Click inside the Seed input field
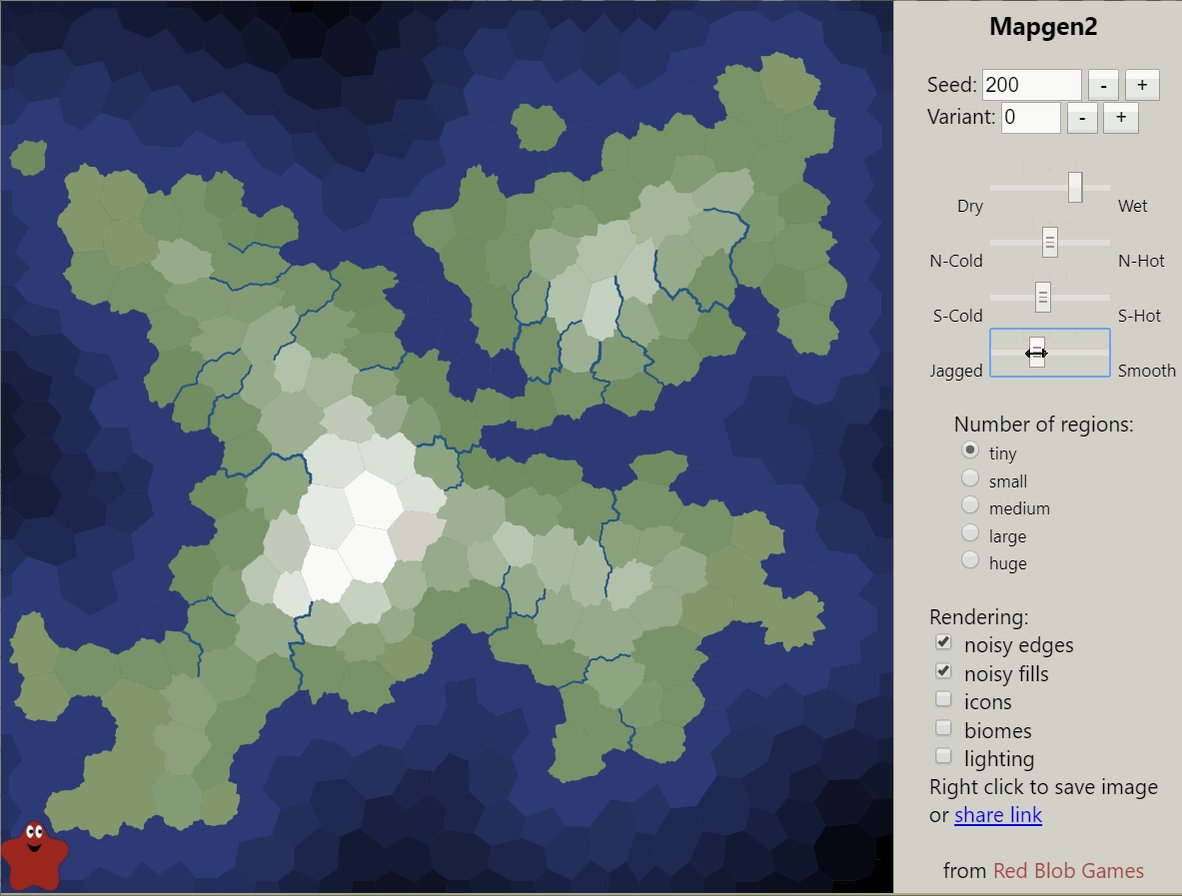Image resolution: width=1182 pixels, height=896 pixels. point(1031,86)
